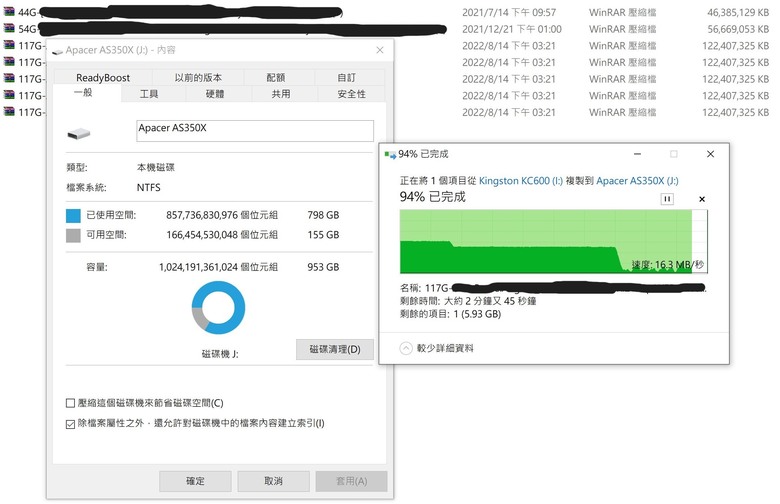Select the 自訂 tab
This screenshot has height=504, width=780.
pos(346,78)
